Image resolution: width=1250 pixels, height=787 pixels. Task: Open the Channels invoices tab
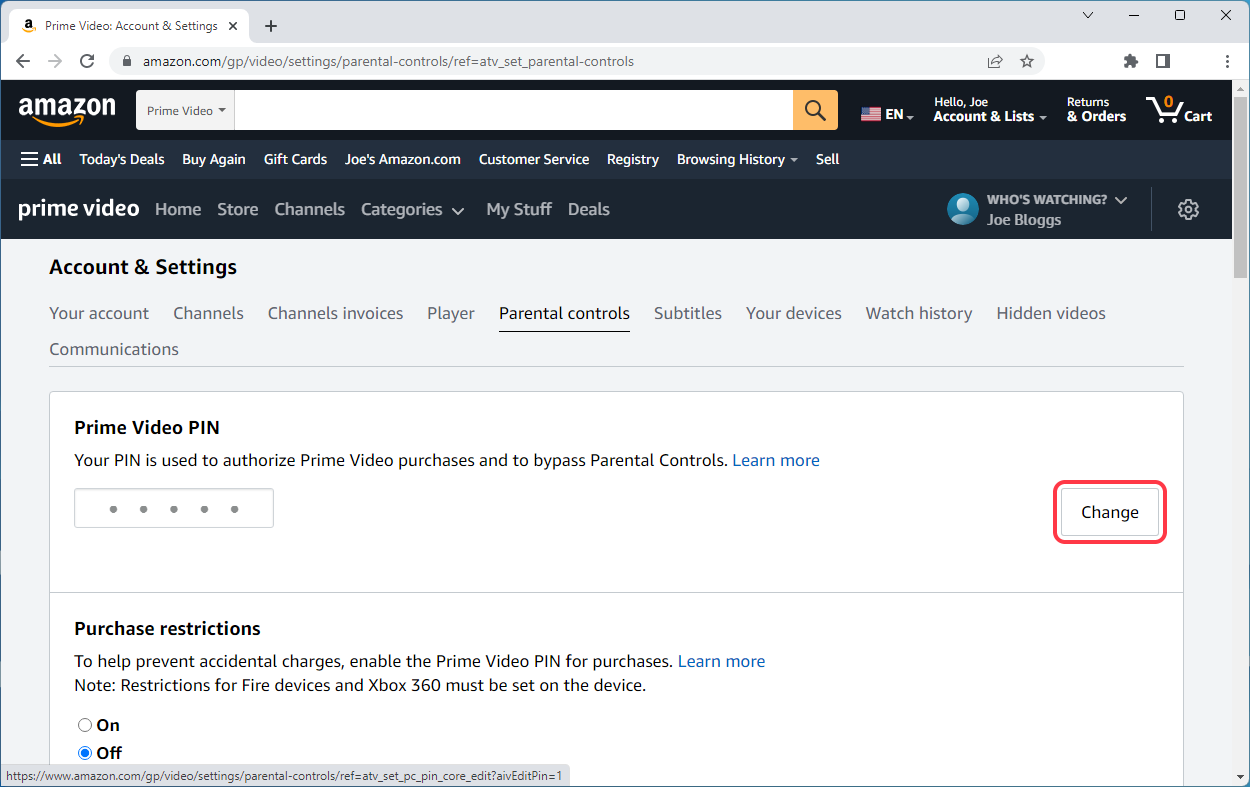tap(335, 313)
